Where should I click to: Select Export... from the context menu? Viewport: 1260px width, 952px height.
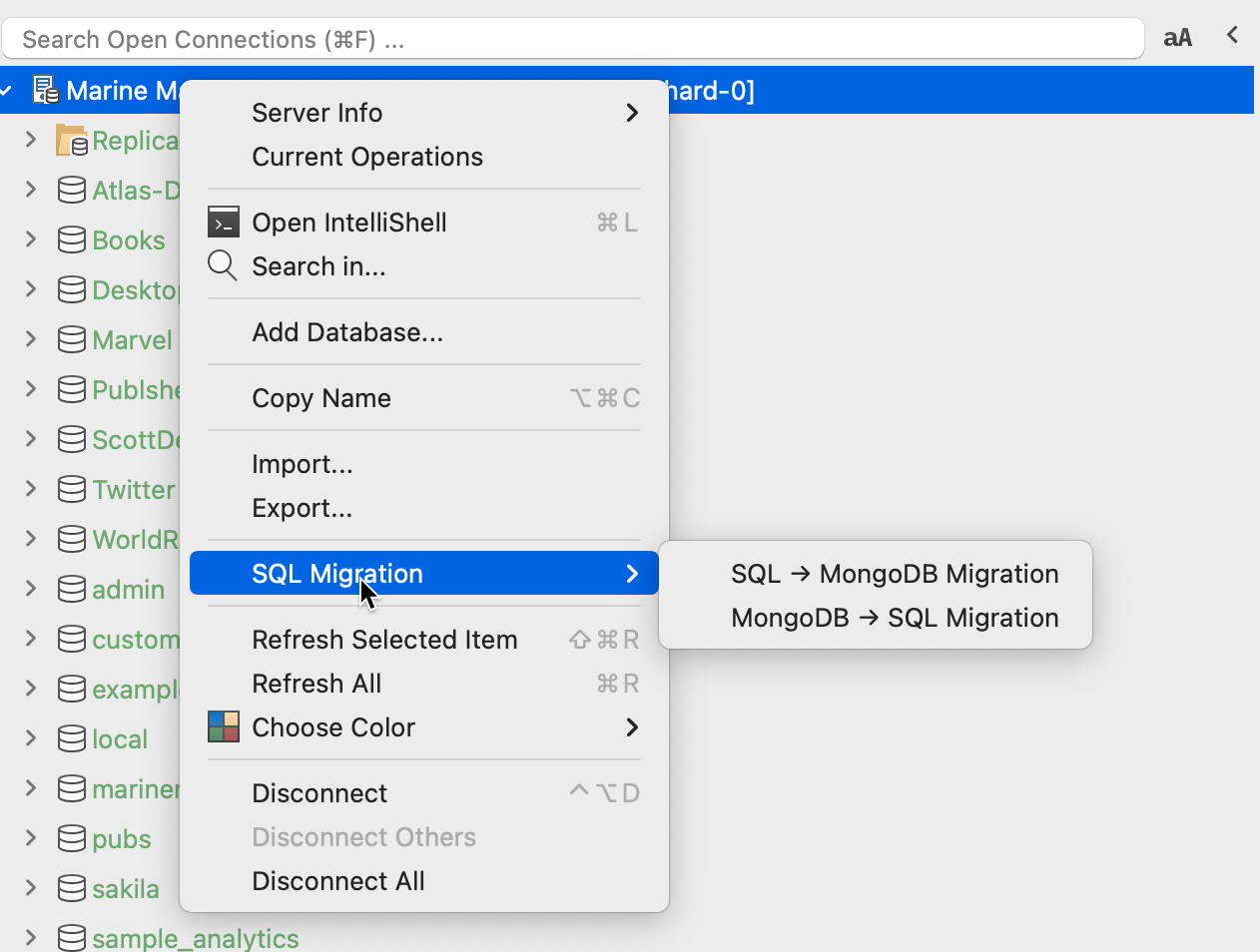click(x=302, y=508)
